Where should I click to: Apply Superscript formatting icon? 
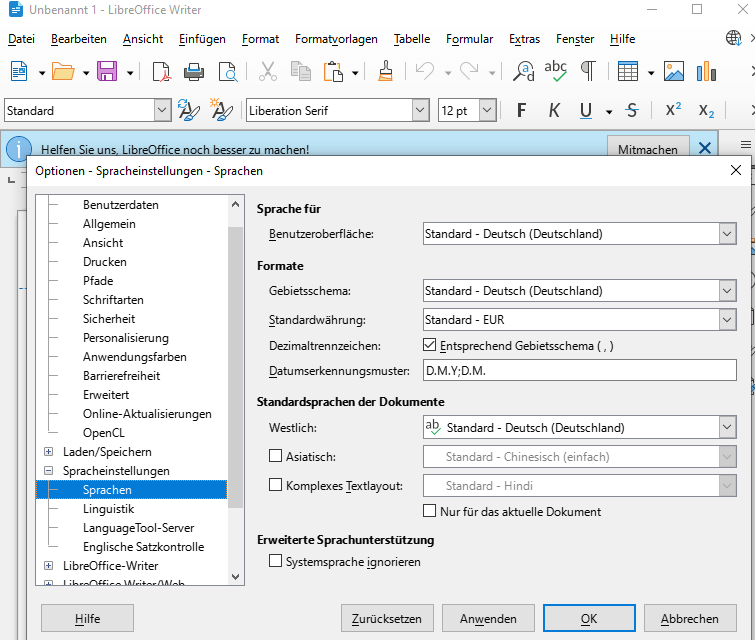point(673,109)
